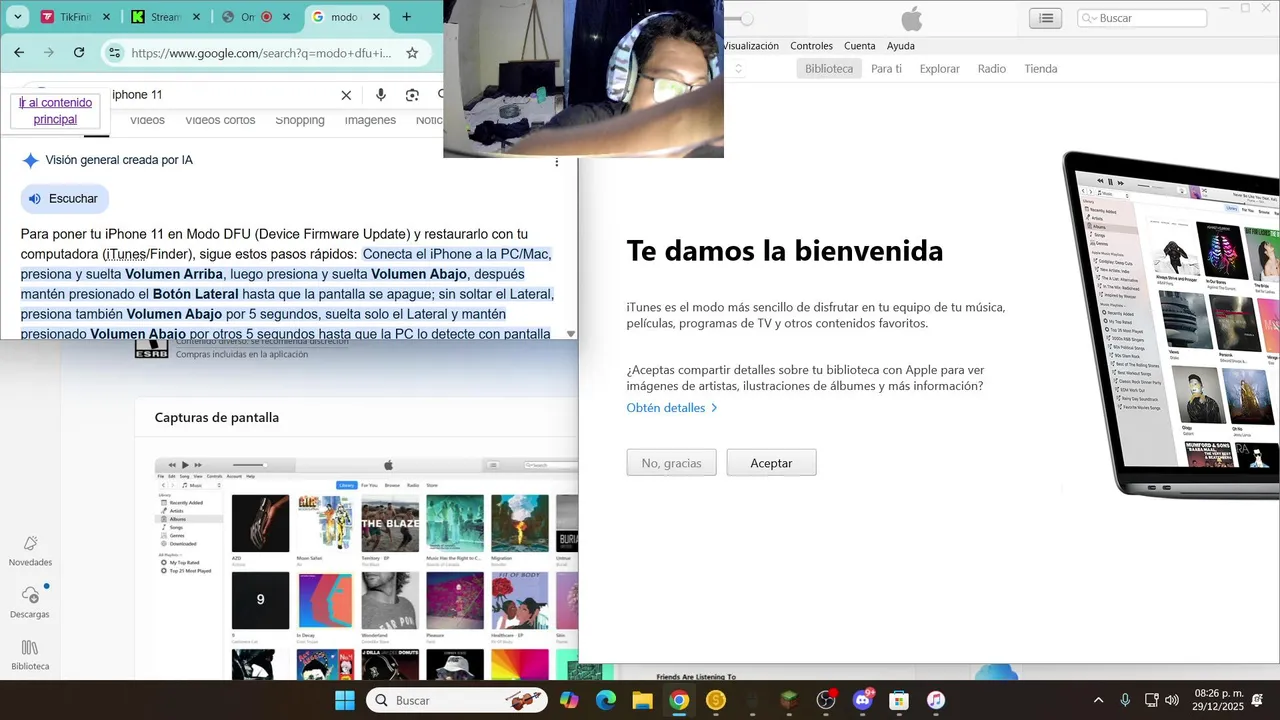Open a new Chrome tab
The height and width of the screenshot is (720, 1280).
pyautogui.click(x=406, y=17)
